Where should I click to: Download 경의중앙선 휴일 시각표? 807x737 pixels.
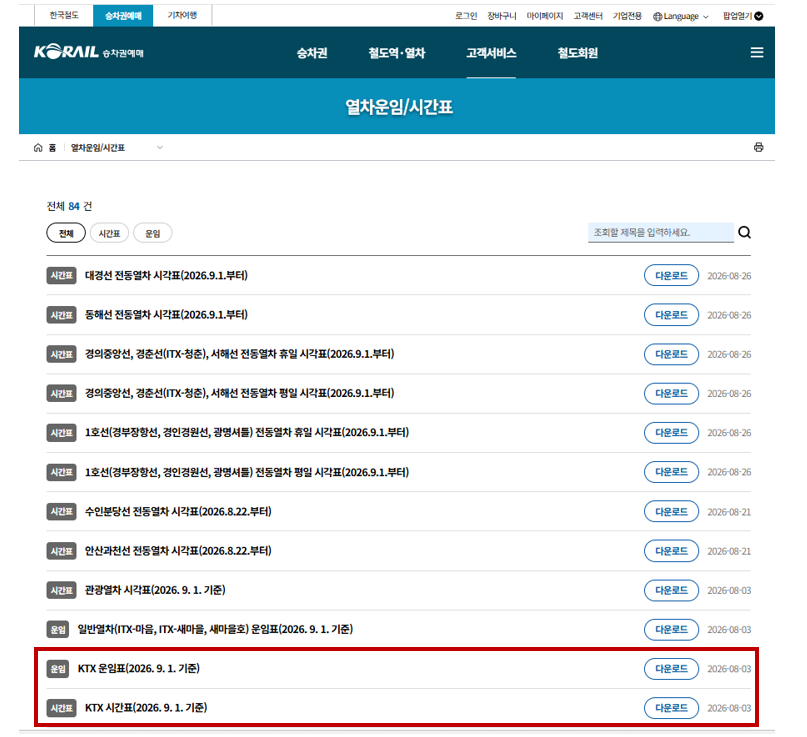tap(671, 354)
